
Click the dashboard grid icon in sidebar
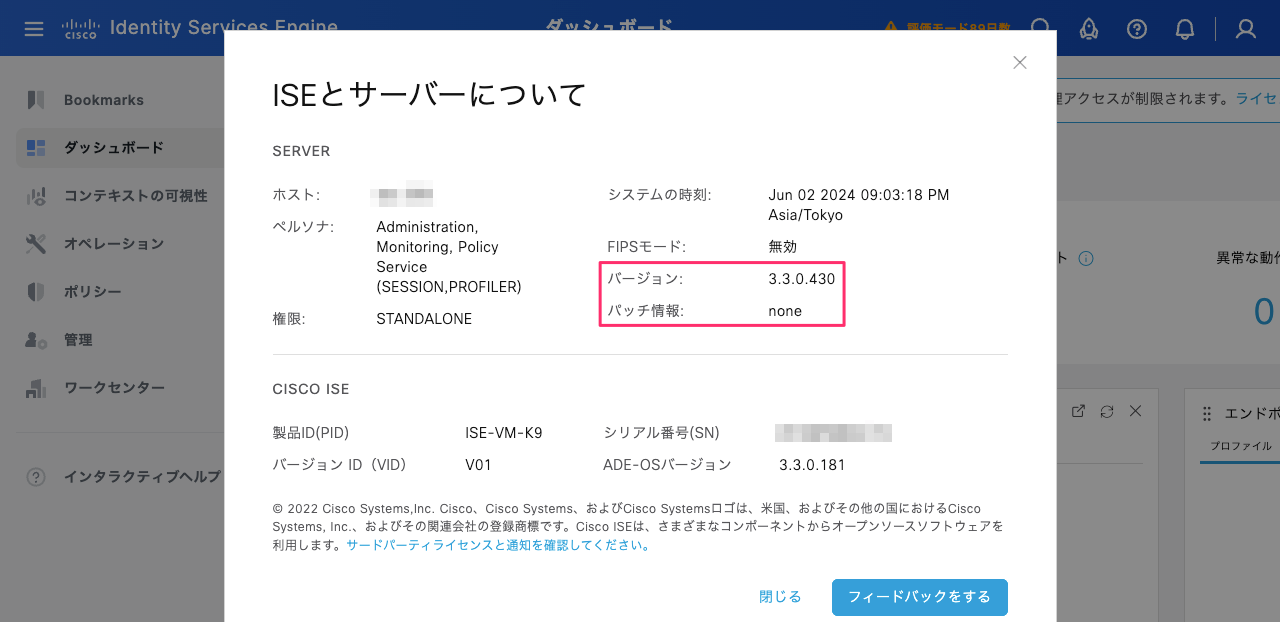tap(36, 148)
